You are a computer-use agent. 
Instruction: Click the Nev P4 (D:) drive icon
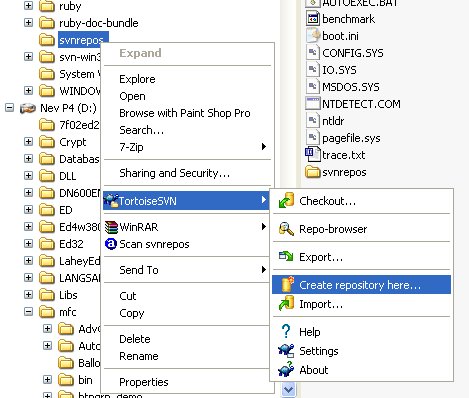click(x=28, y=108)
